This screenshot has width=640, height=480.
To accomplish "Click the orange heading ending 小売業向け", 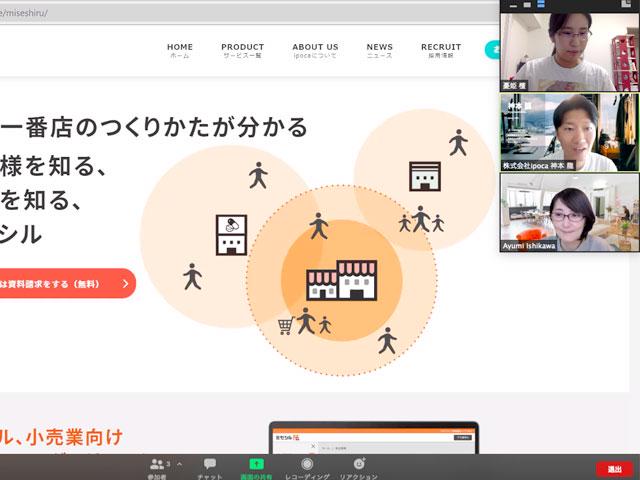I will (61, 438).
